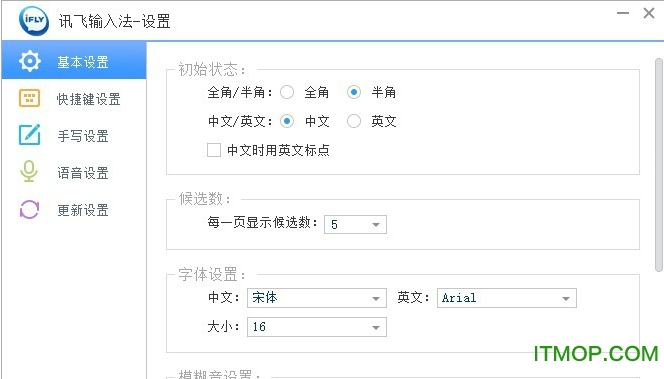Minimize the settings window

[622, 13]
